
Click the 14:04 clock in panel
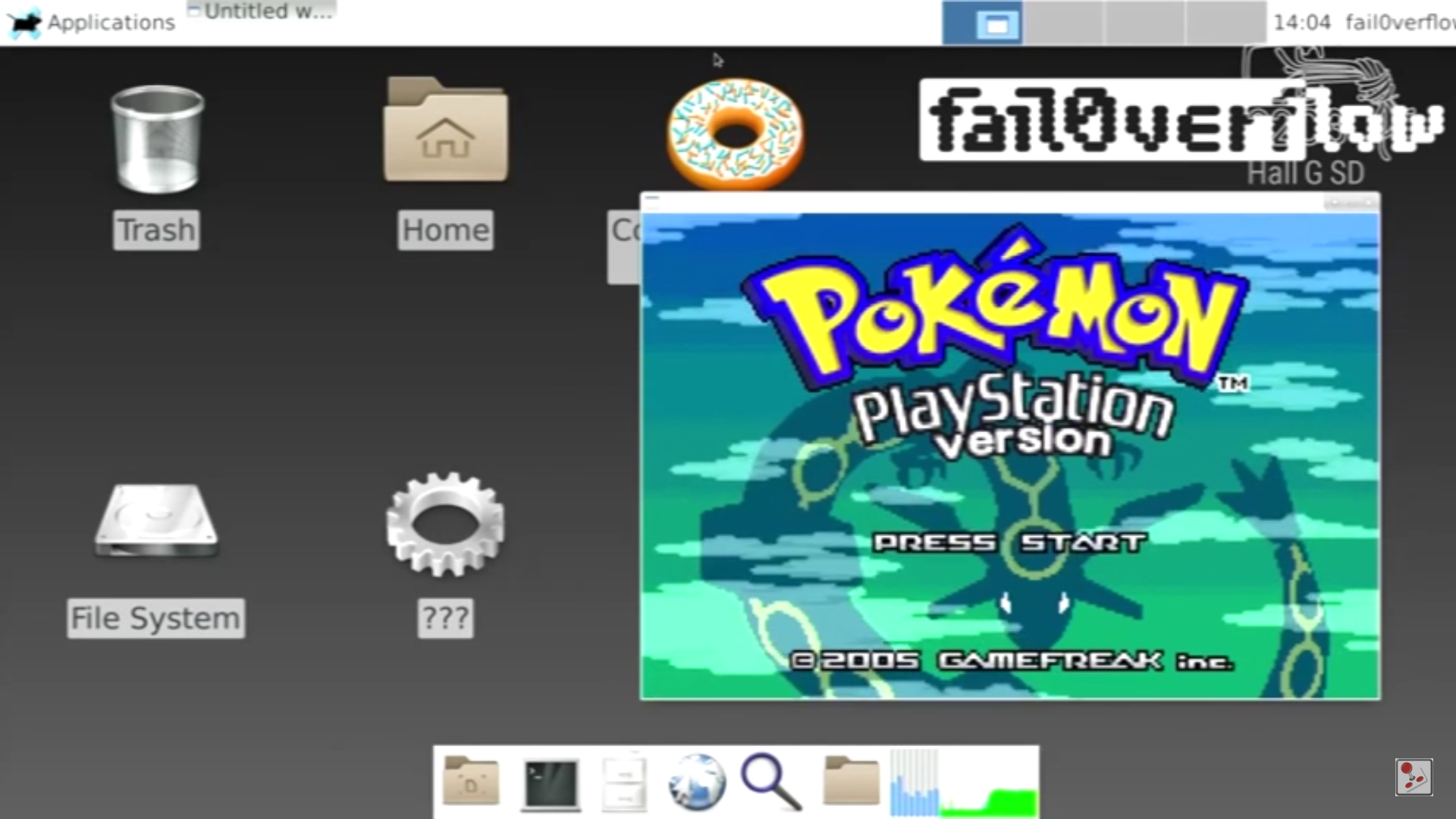1301,23
